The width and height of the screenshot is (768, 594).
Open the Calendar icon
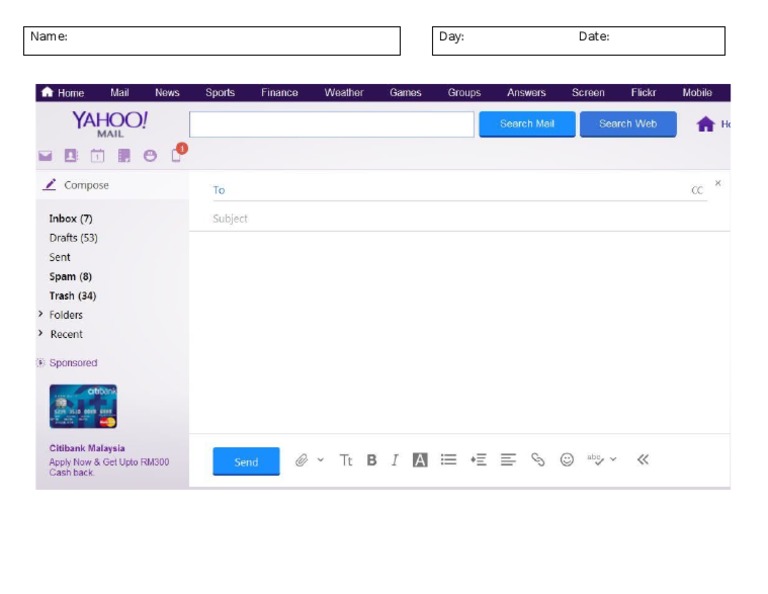click(x=97, y=156)
